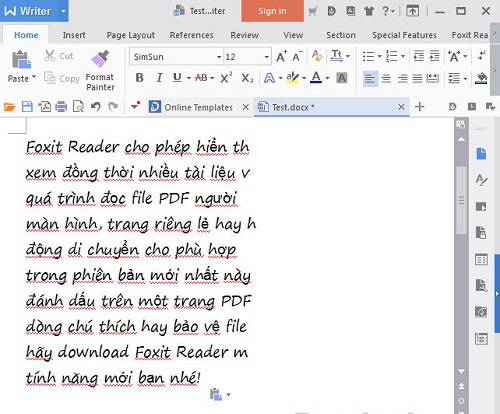The height and width of the screenshot is (414, 500).
Task: Set justified text alignment
Action: tap(417, 79)
